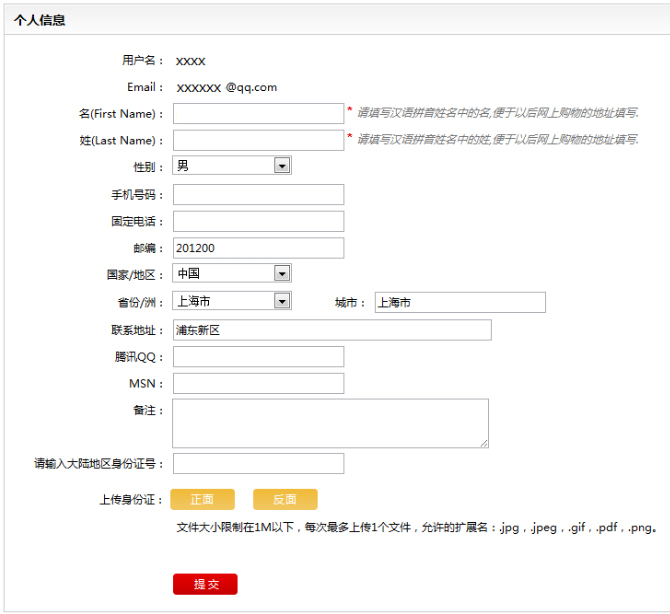Click the resize handle of 备注 textarea

pyautogui.click(x=484, y=442)
